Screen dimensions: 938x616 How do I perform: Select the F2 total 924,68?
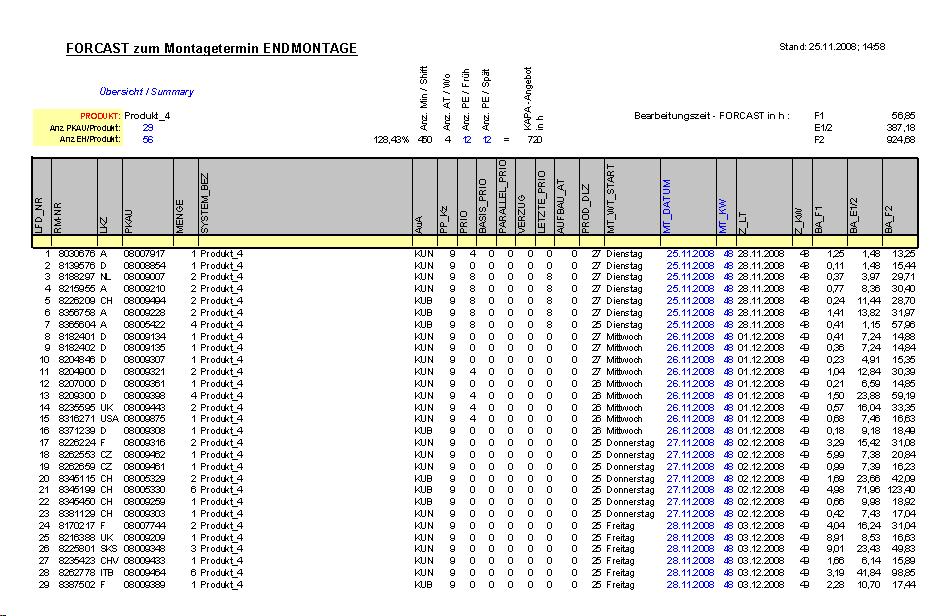tap(900, 139)
